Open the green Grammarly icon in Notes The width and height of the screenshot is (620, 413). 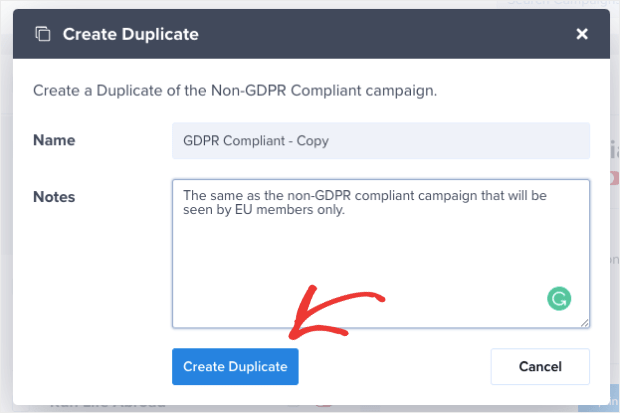pos(559,299)
